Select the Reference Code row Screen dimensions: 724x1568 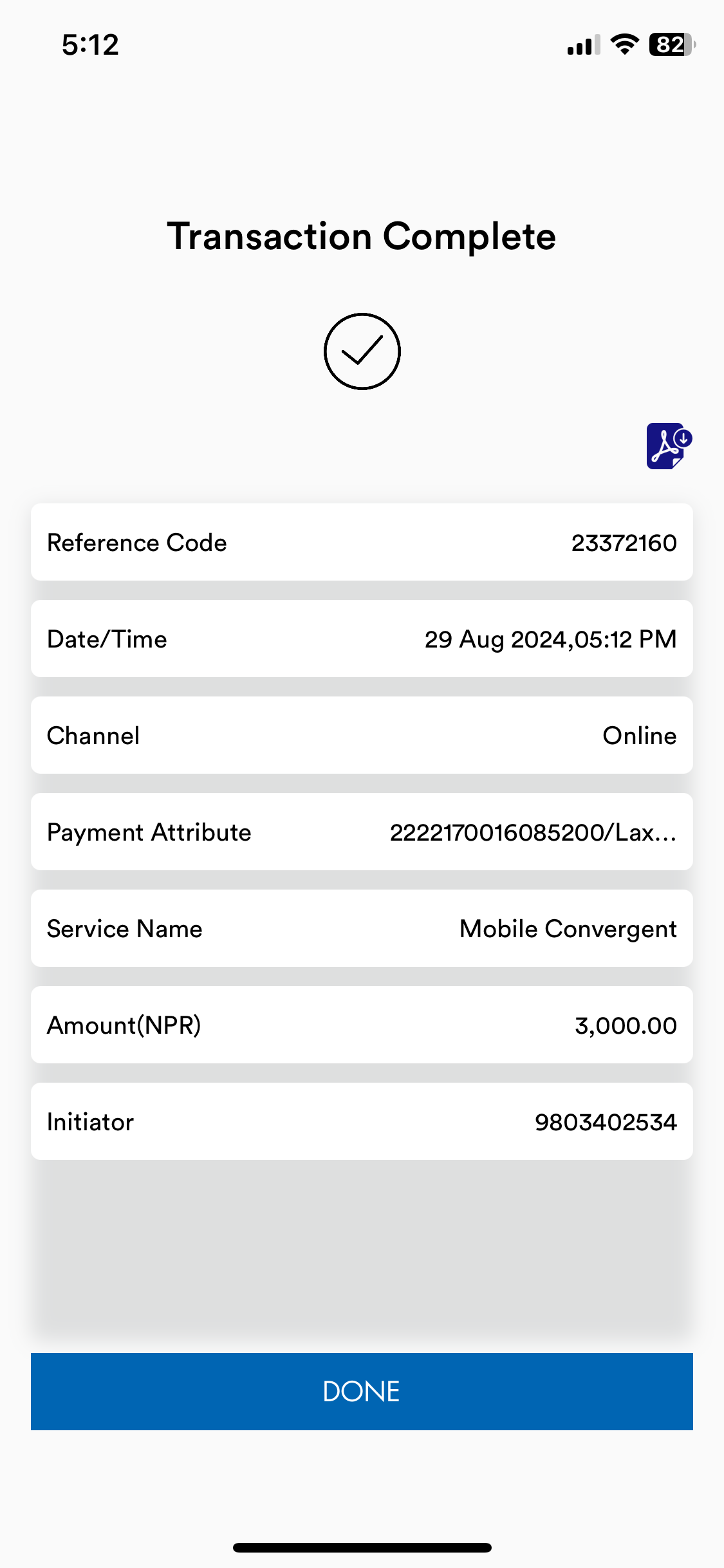click(x=362, y=542)
